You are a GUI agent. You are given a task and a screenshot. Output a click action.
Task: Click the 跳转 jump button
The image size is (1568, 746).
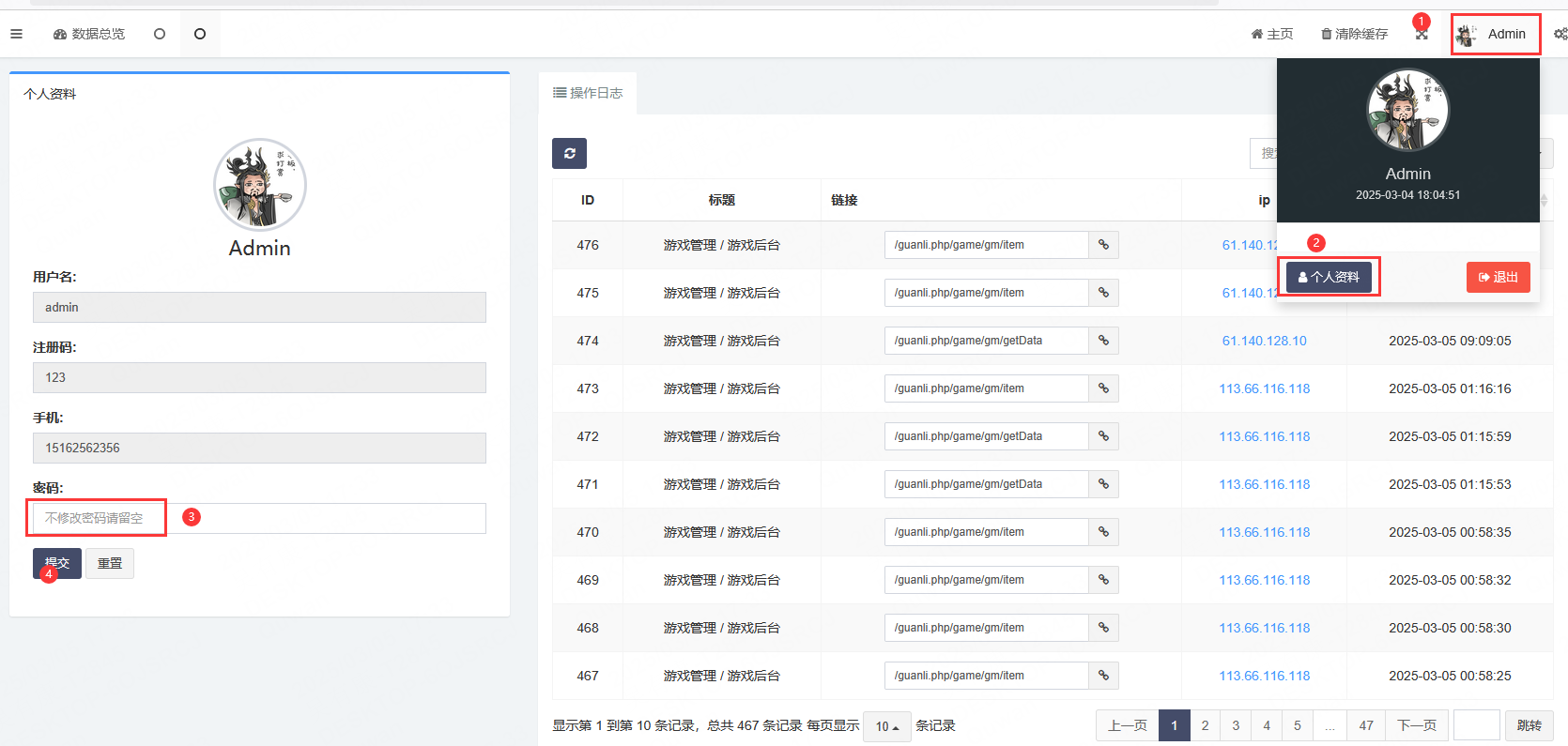pos(1530,725)
